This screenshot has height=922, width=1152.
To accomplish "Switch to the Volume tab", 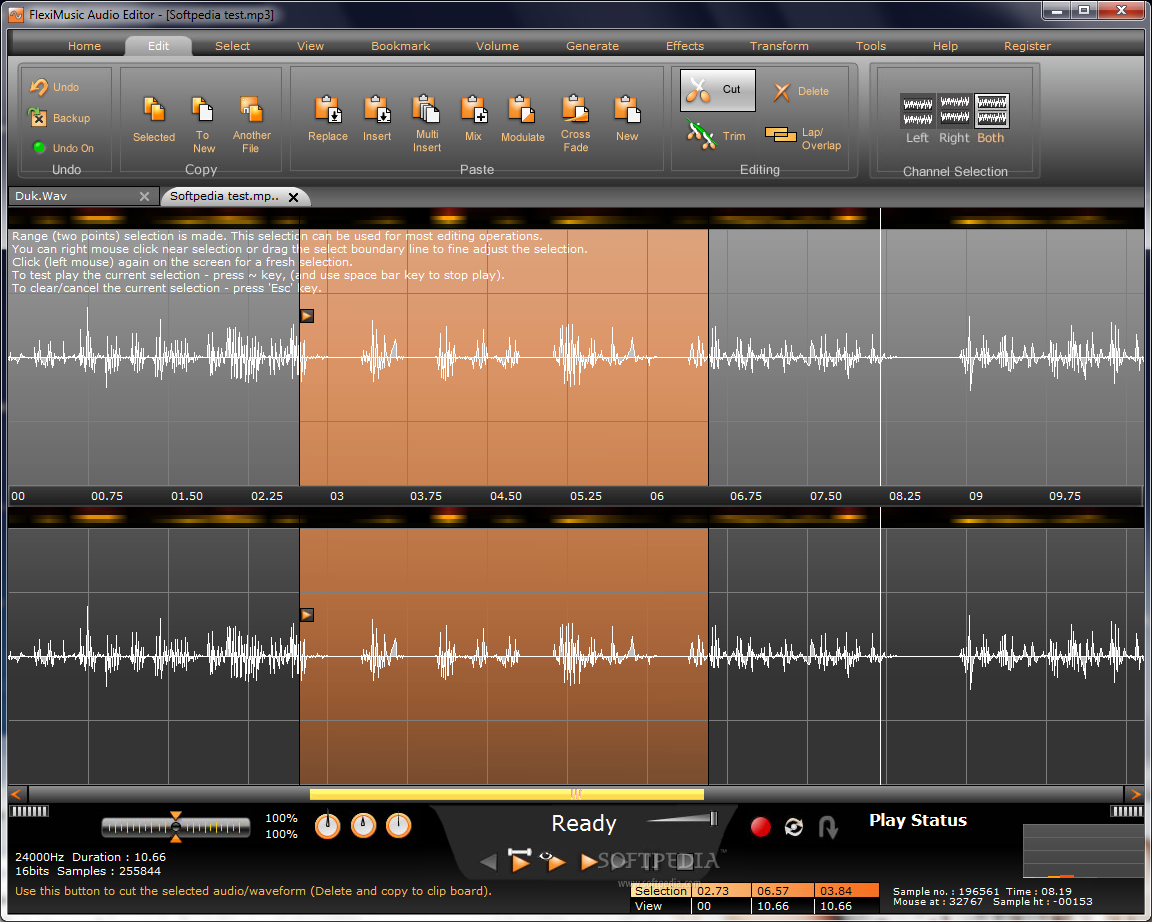I will [497, 46].
